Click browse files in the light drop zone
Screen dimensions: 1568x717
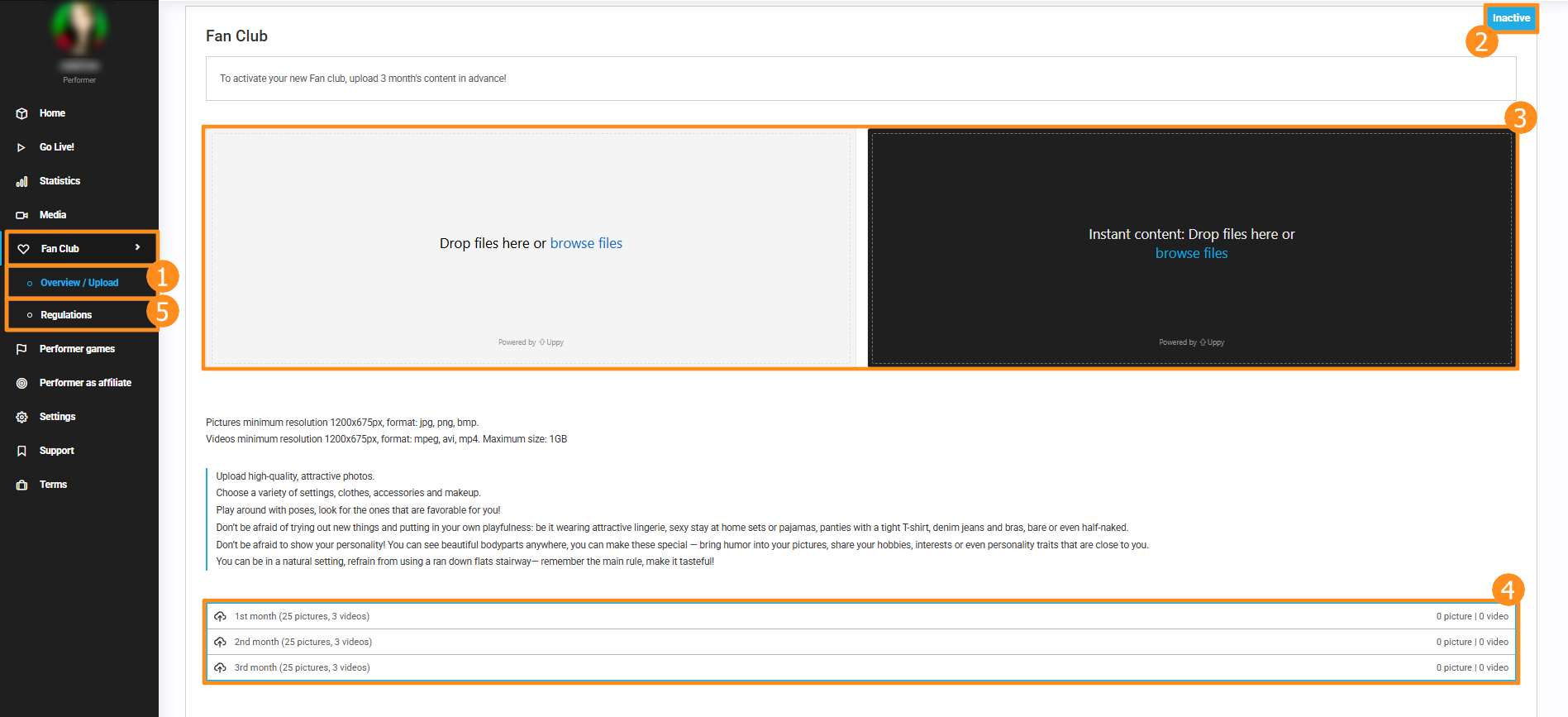click(586, 243)
